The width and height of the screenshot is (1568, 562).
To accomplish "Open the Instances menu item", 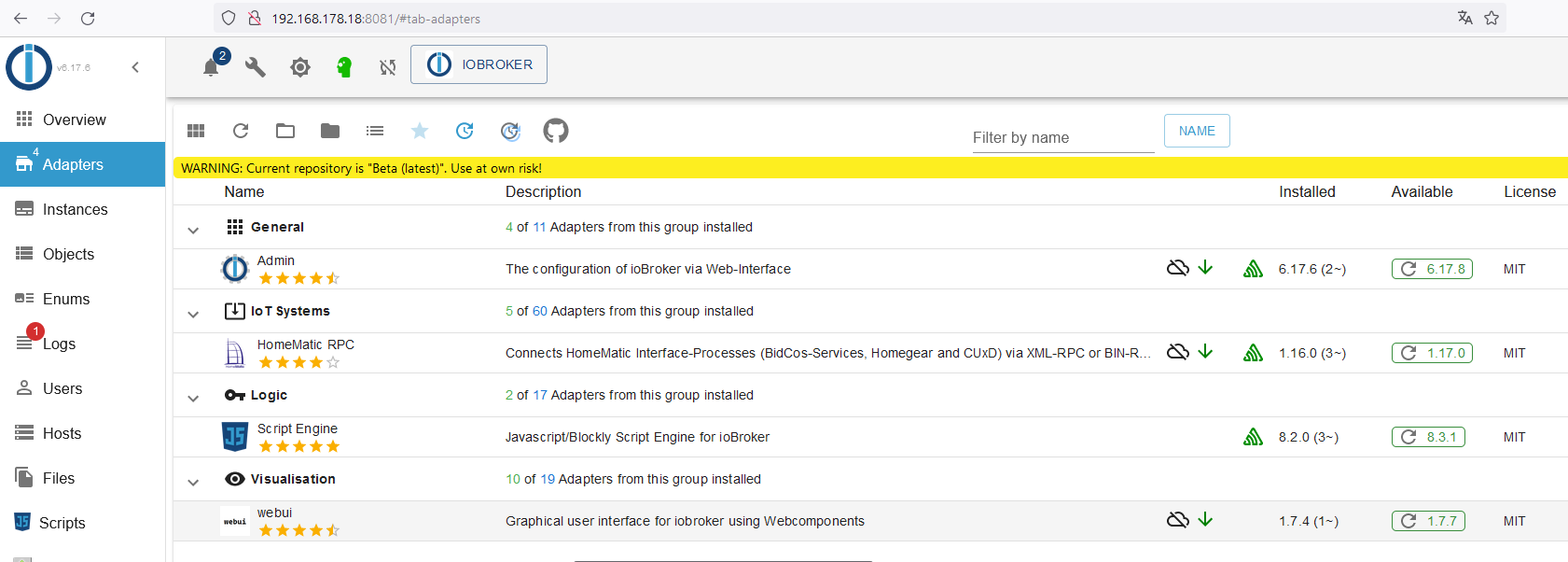I will pos(75,209).
